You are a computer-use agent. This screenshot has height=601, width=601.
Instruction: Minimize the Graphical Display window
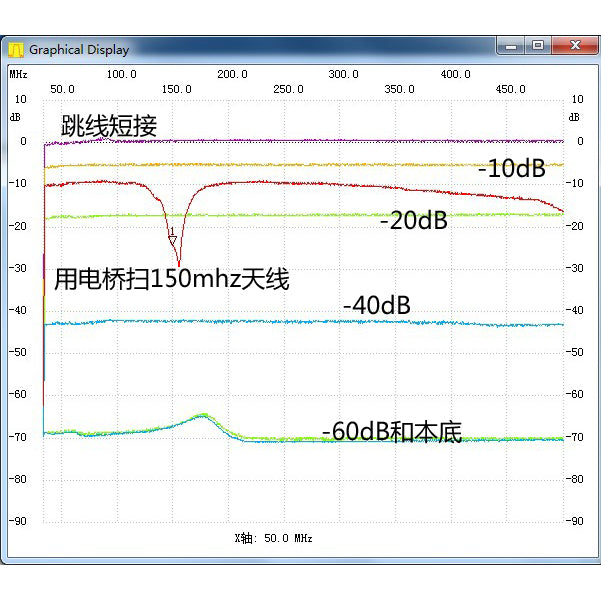tap(510, 46)
